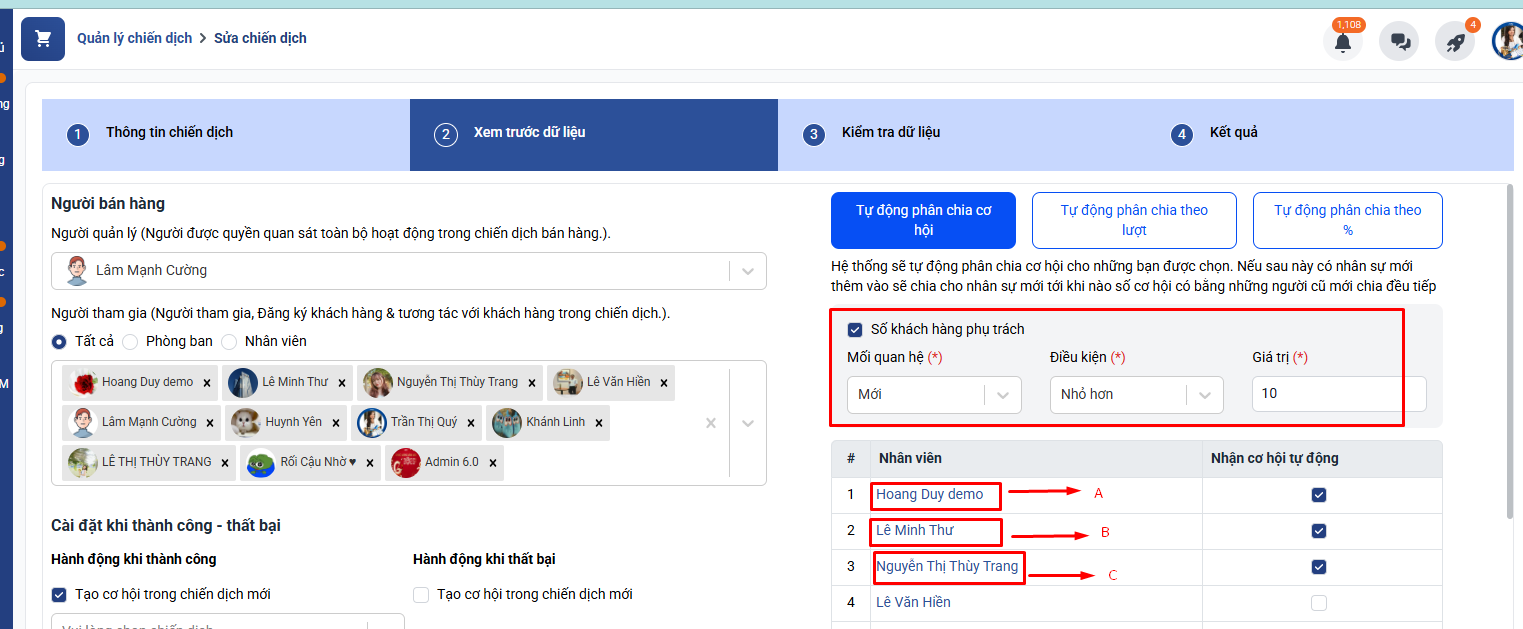The height and width of the screenshot is (629, 1523).
Task: Click the Giá trị input field
Action: (x=1338, y=394)
